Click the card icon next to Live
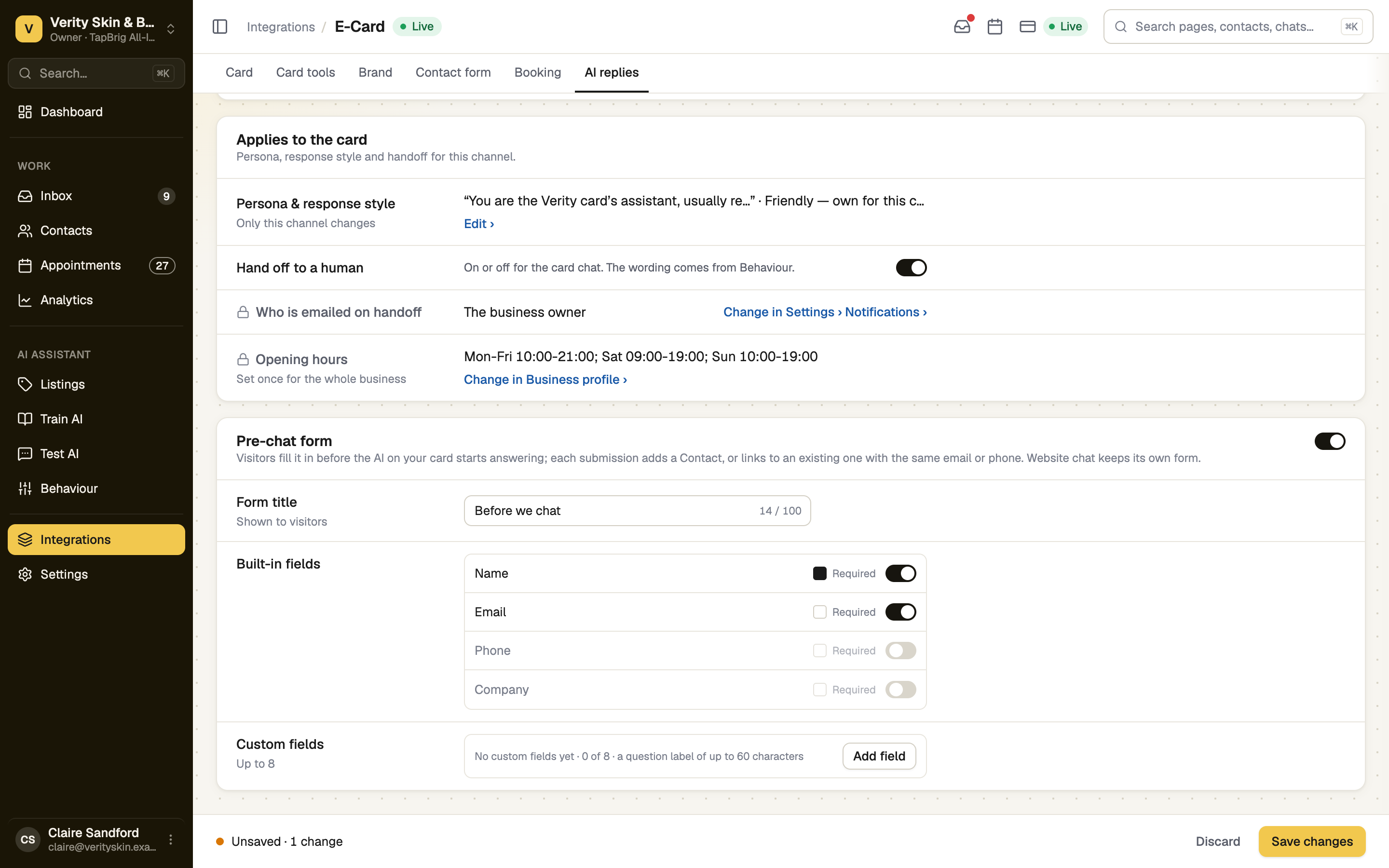Viewport: 1389px width, 868px height. coord(1027,27)
